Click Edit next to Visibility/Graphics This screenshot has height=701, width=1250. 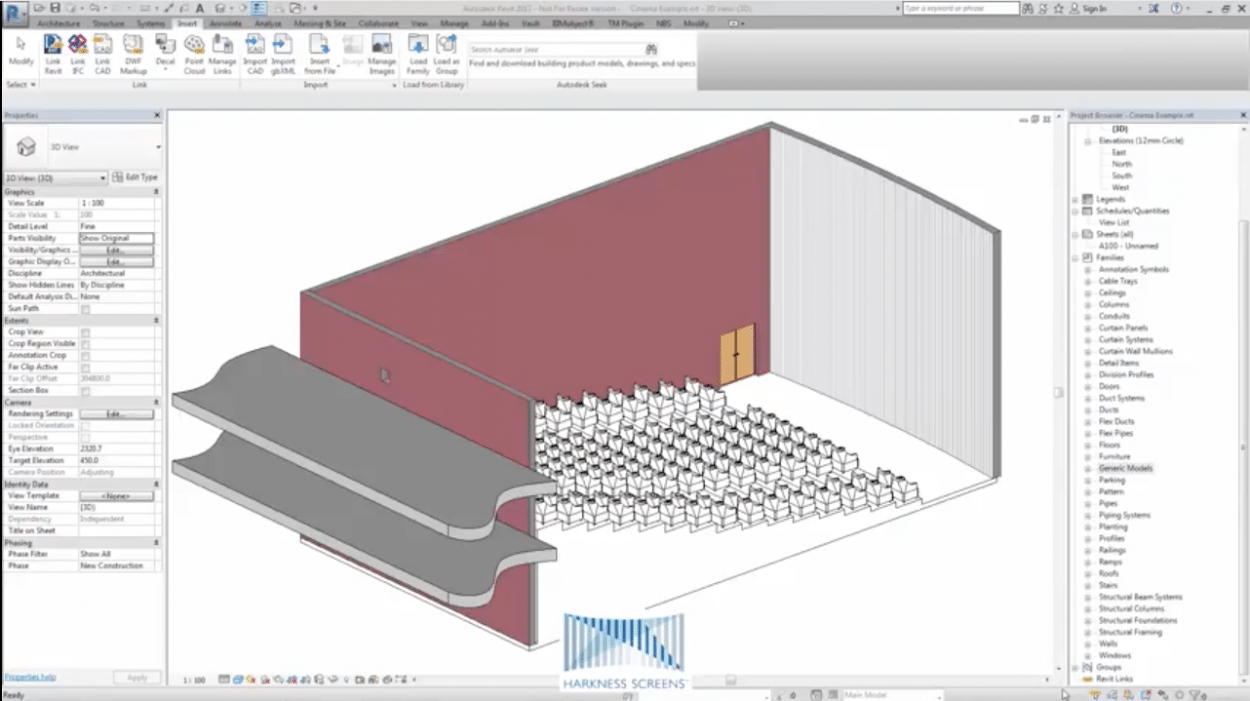(118, 250)
